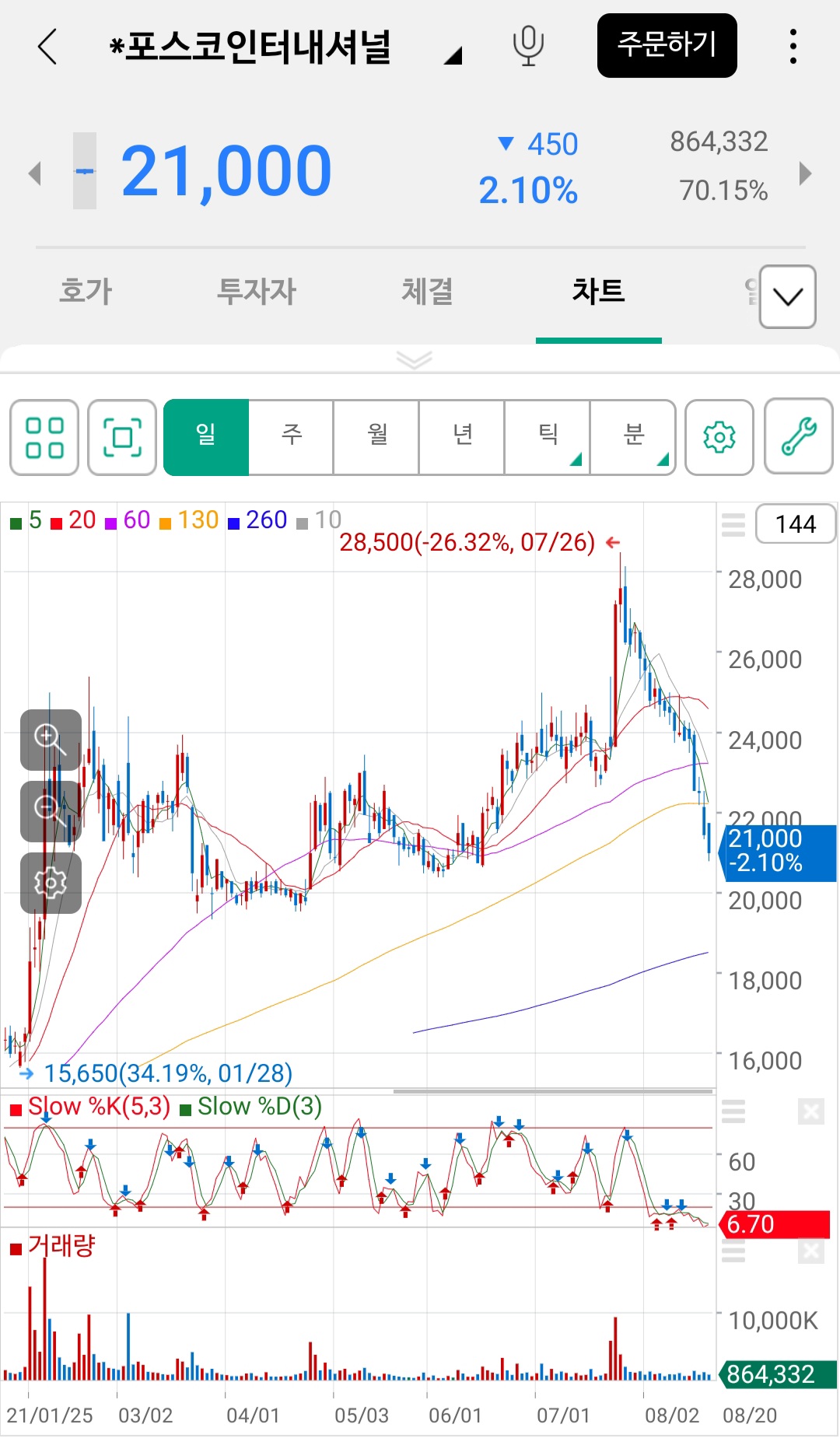This screenshot has height=1442, width=840.
Task: Open the wrench tools icon
Action: 799,437
